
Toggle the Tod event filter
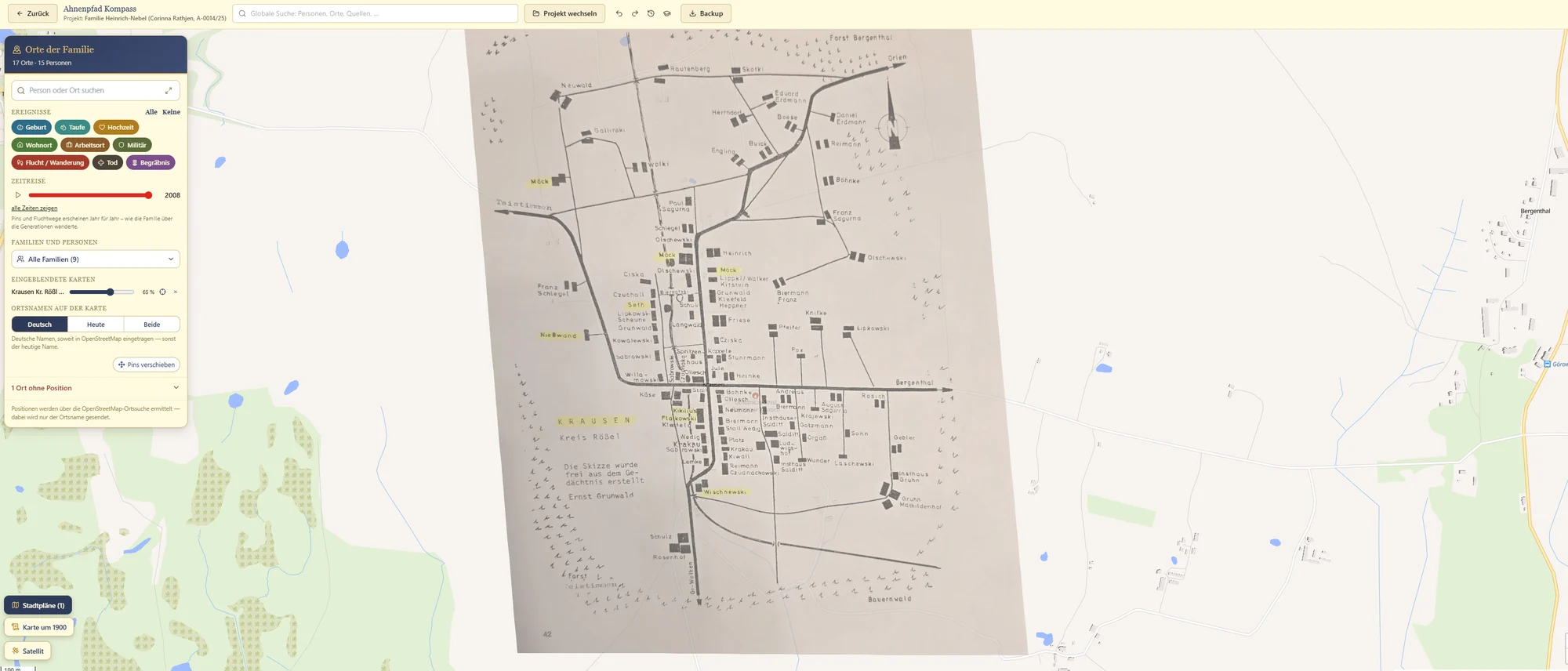108,163
